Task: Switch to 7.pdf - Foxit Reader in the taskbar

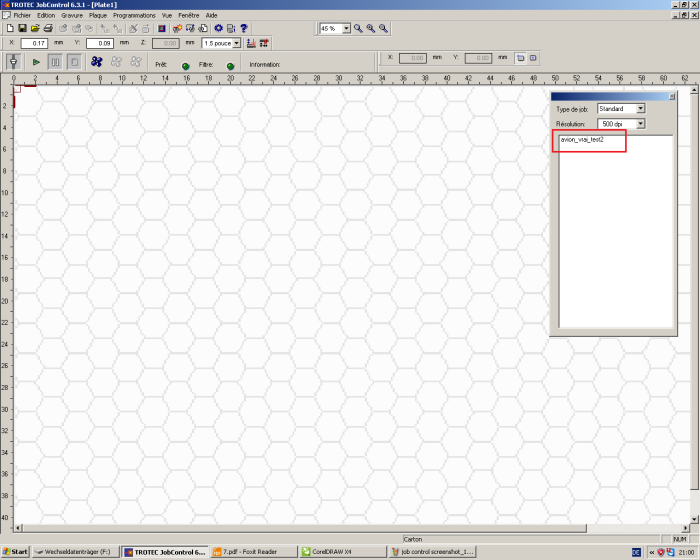Action: 254,552
